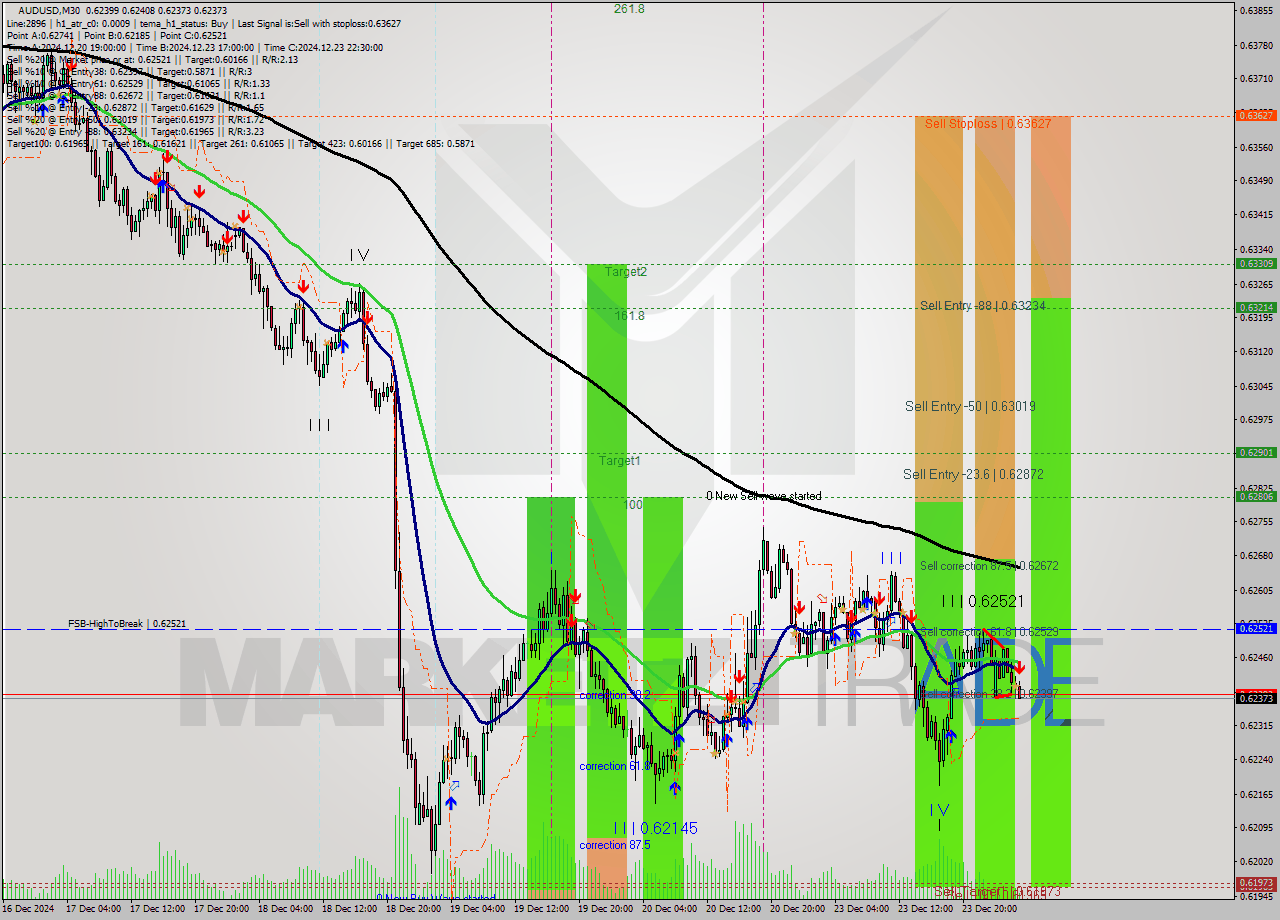
Task: Click the '100' Fibonacci level label
Action: click(633, 505)
